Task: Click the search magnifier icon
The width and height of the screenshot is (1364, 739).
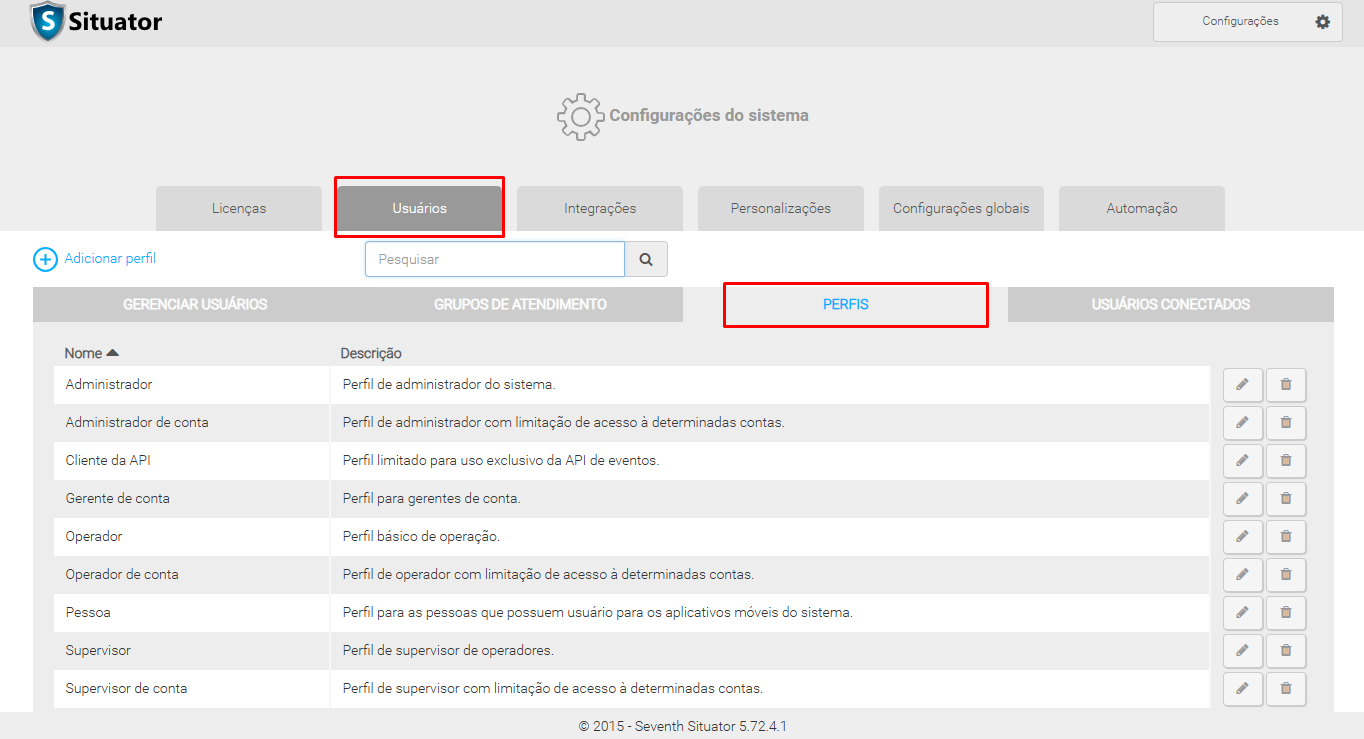Action: [x=646, y=259]
